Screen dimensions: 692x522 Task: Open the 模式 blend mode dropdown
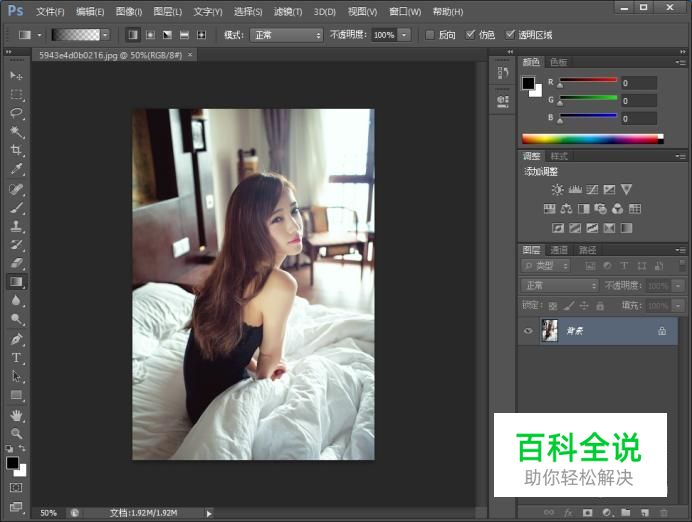point(286,34)
